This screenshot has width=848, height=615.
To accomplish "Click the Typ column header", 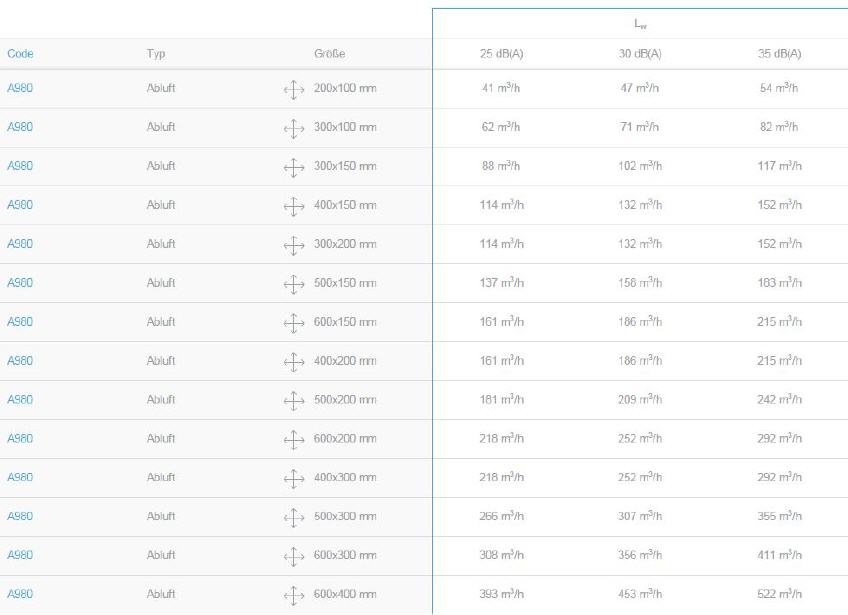I will pyautogui.click(x=156, y=54).
